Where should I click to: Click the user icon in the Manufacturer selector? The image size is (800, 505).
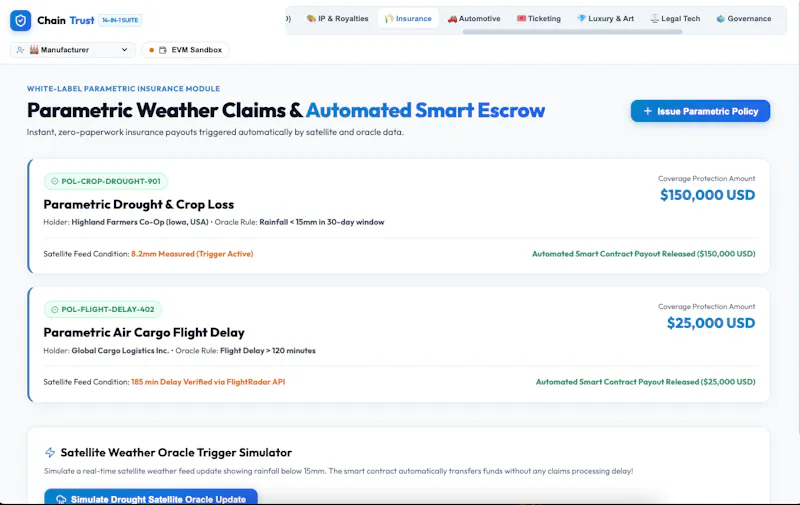pos(20,50)
